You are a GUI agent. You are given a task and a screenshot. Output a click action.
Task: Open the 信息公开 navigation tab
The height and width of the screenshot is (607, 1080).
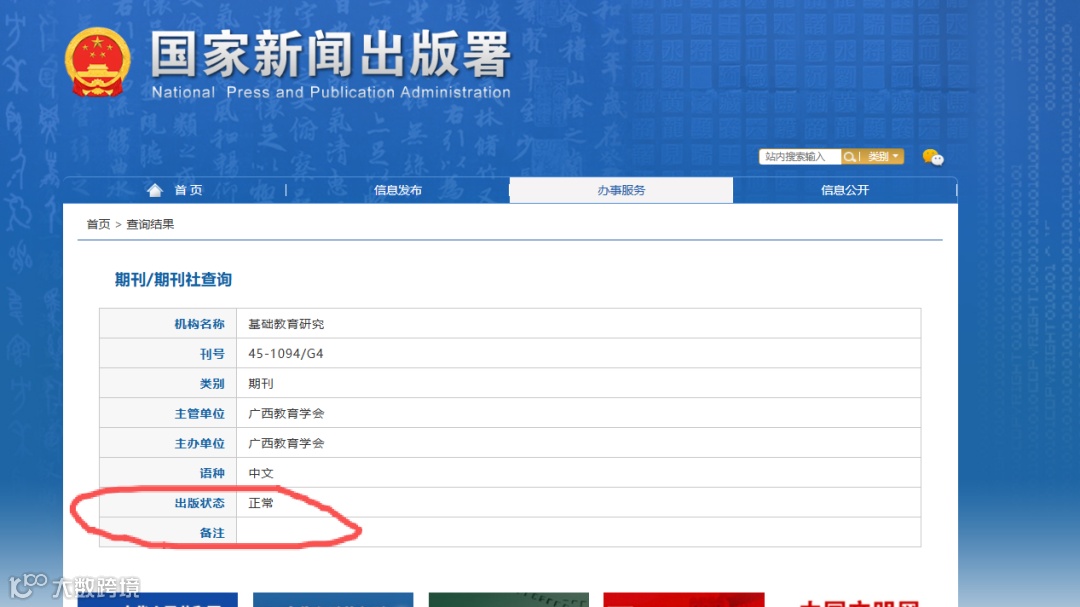844,190
